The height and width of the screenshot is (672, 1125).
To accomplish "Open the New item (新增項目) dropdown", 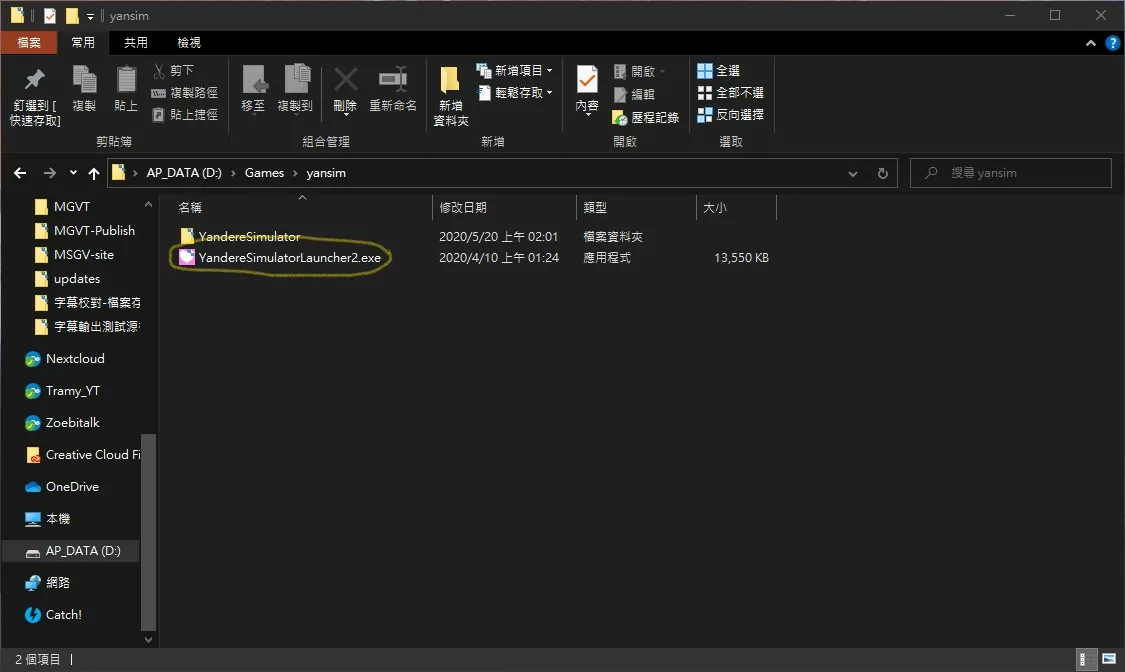I will pos(514,70).
